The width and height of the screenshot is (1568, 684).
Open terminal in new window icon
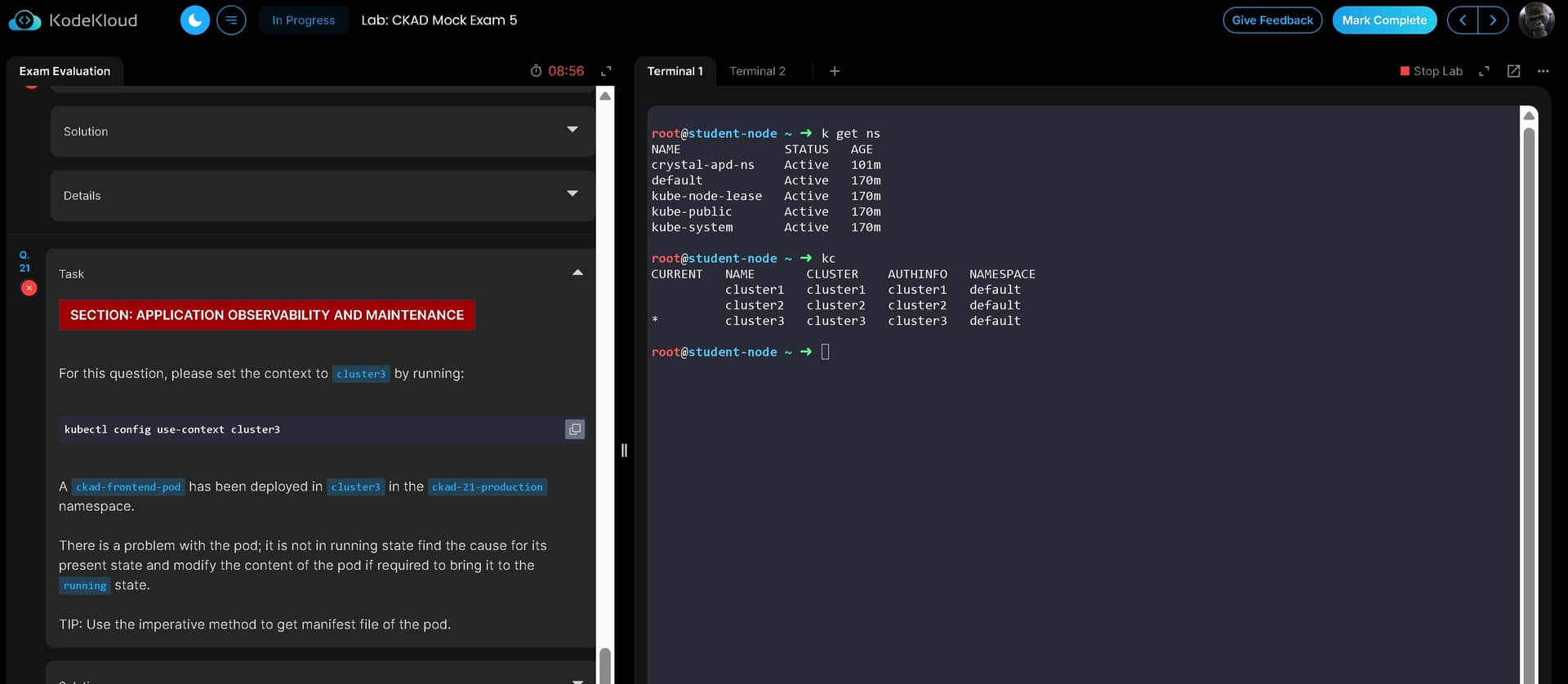1513,71
